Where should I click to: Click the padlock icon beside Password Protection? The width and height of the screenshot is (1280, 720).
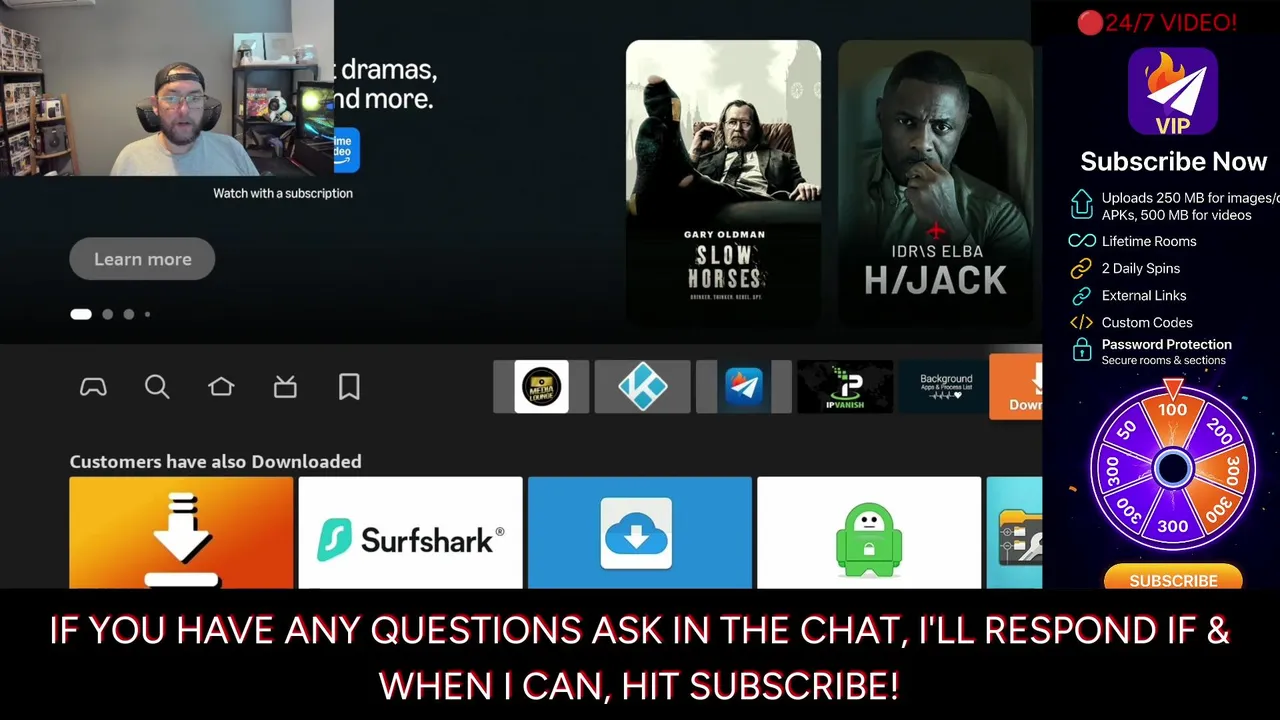click(1081, 350)
